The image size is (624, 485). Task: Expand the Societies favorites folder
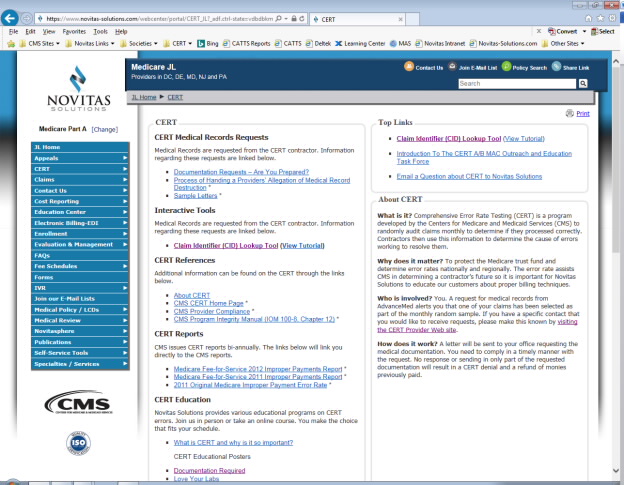point(139,43)
